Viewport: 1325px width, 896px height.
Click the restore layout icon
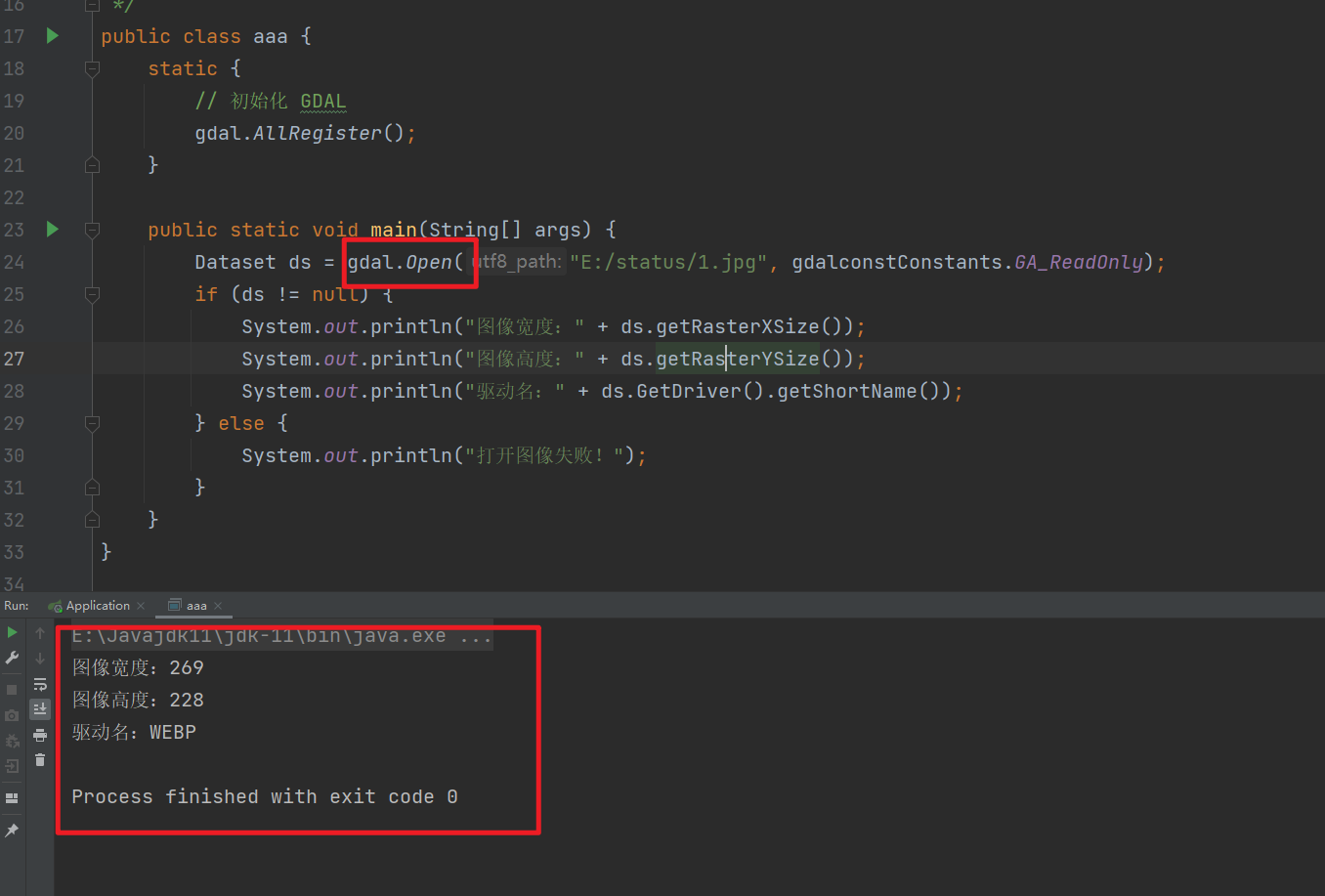pyautogui.click(x=12, y=797)
